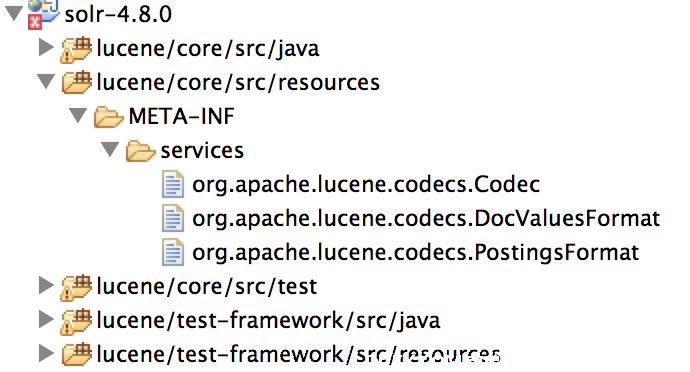Click the solr-4.8.0 project icon
Viewport: 690px width, 372px height.
[x=43, y=14]
